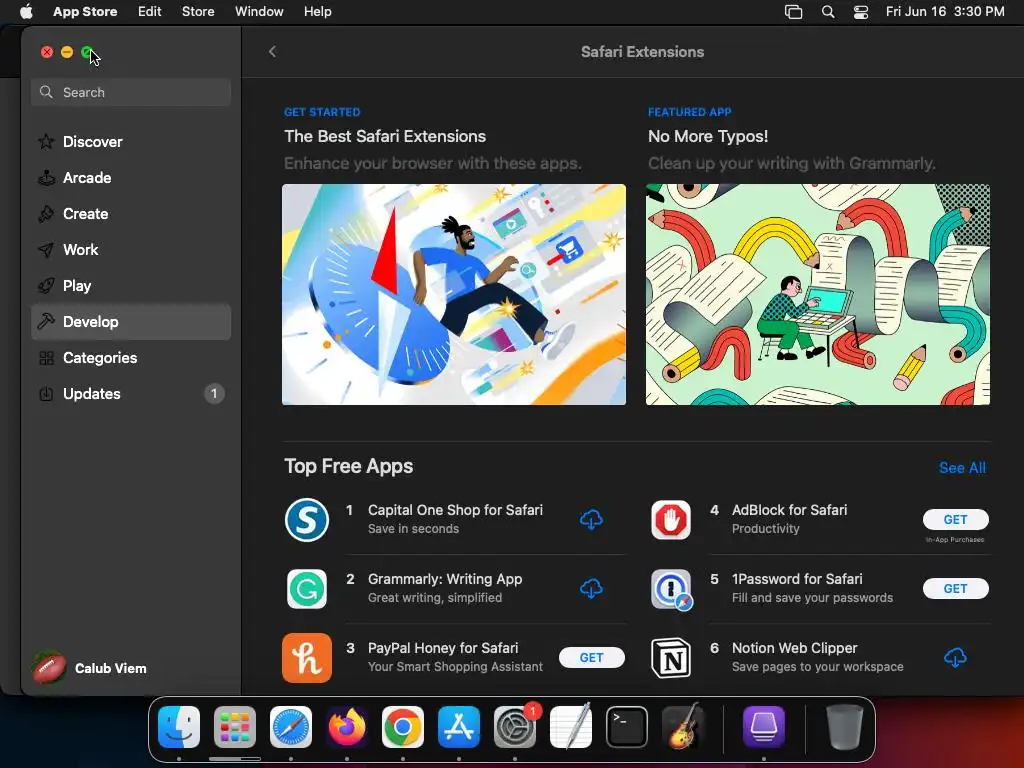1024x768 pixels.
Task: Open the Store menu
Action: click(198, 12)
